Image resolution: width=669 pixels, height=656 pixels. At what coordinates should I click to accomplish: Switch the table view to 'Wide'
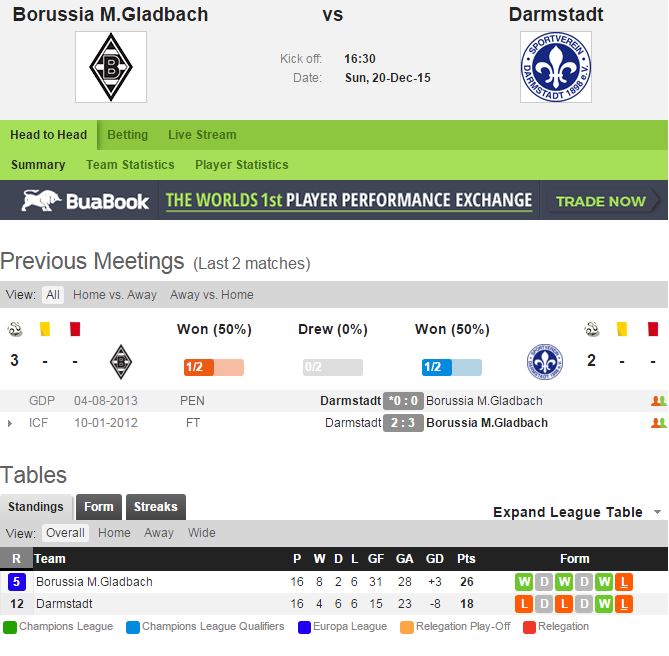coord(202,533)
